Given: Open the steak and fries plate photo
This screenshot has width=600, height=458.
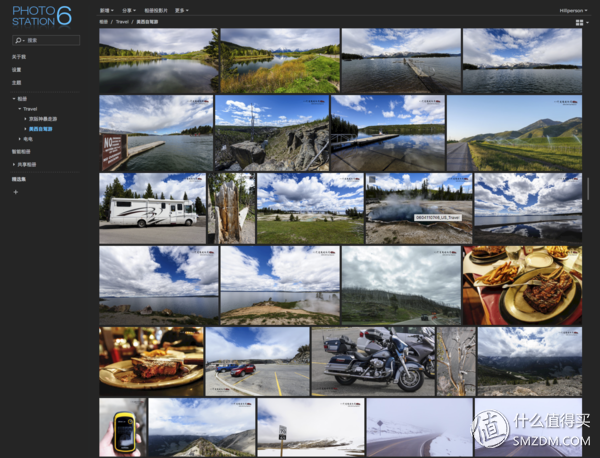Looking at the screenshot, I should coord(522,285).
